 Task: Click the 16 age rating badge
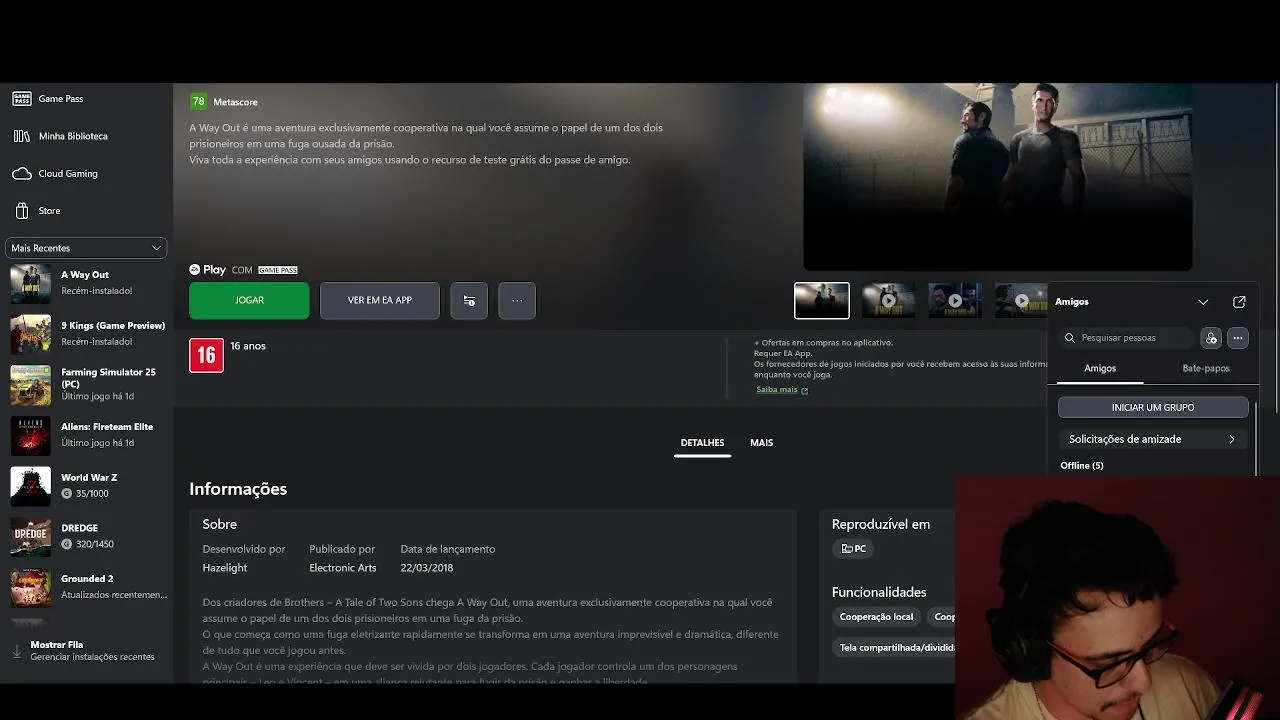coord(206,355)
